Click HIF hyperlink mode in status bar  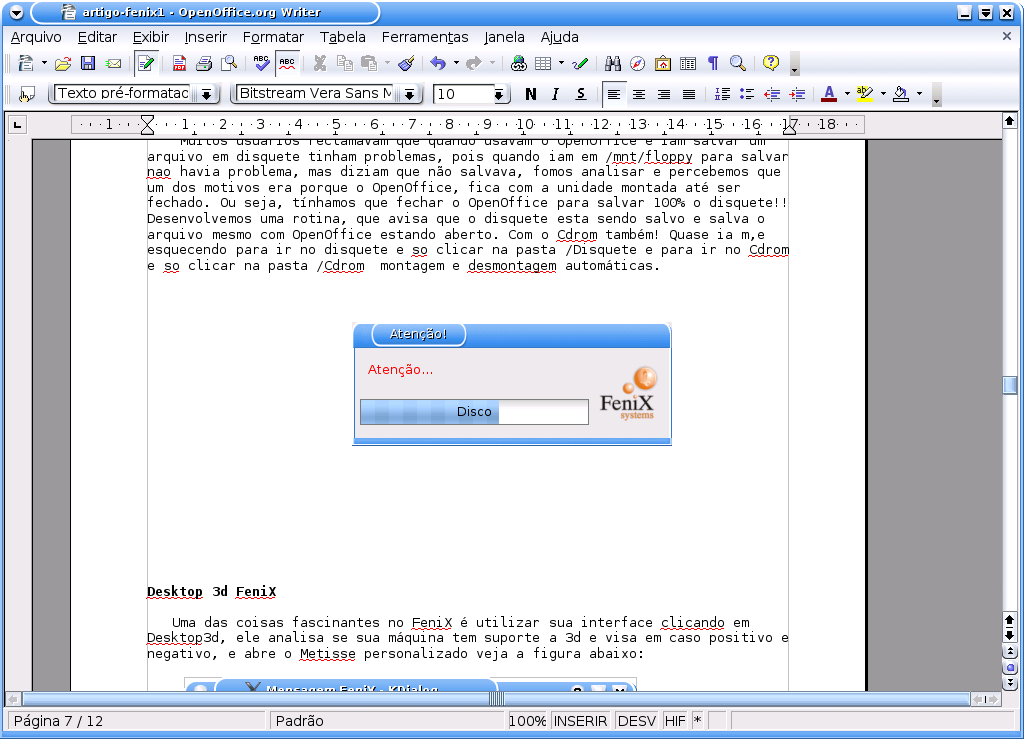pyautogui.click(x=675, y=721)
